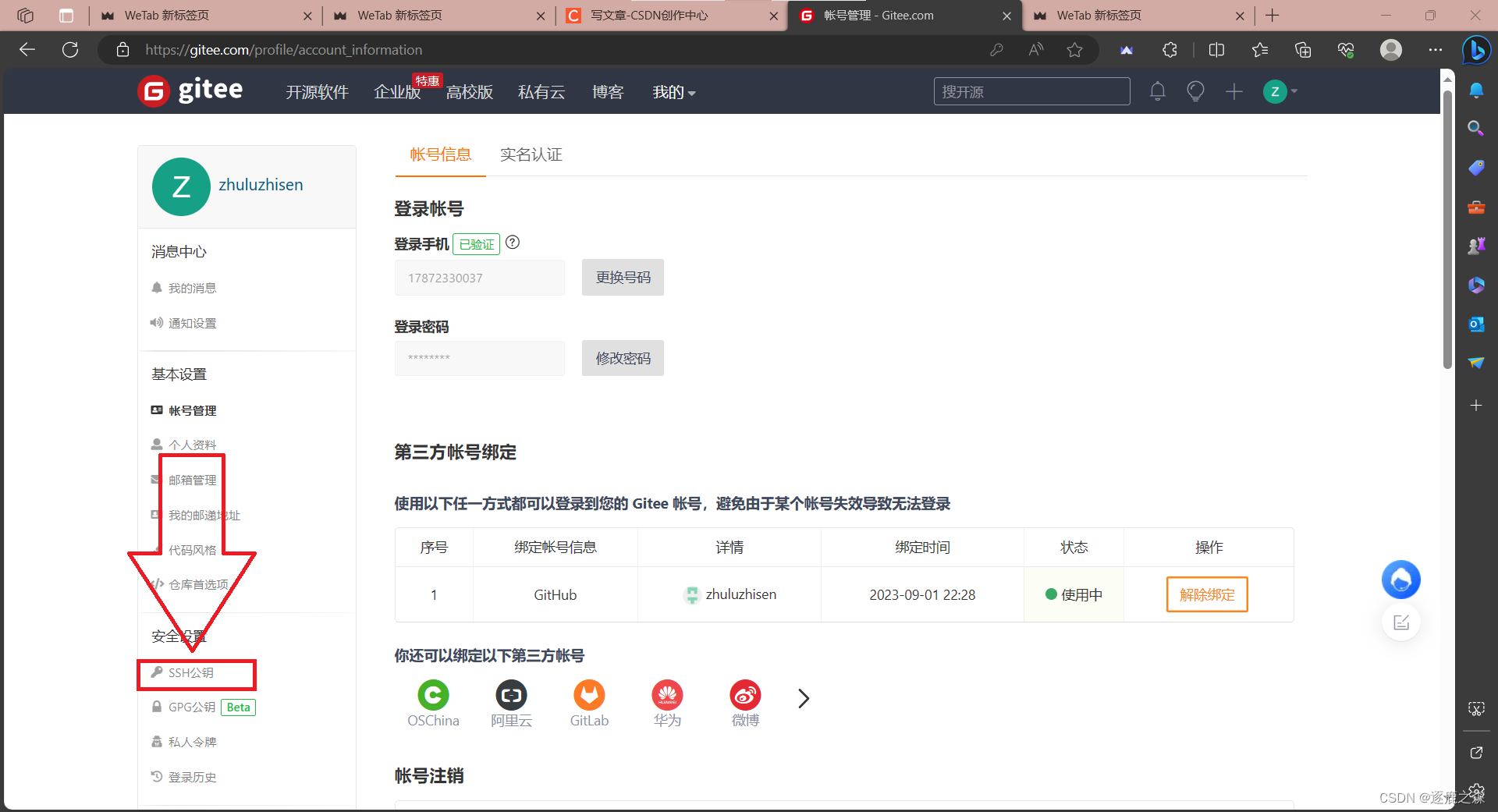The height and width of the screenshot is (812, 1498).
Task: Expand the 我的 navigation dropdown
Action: (673, 92)
